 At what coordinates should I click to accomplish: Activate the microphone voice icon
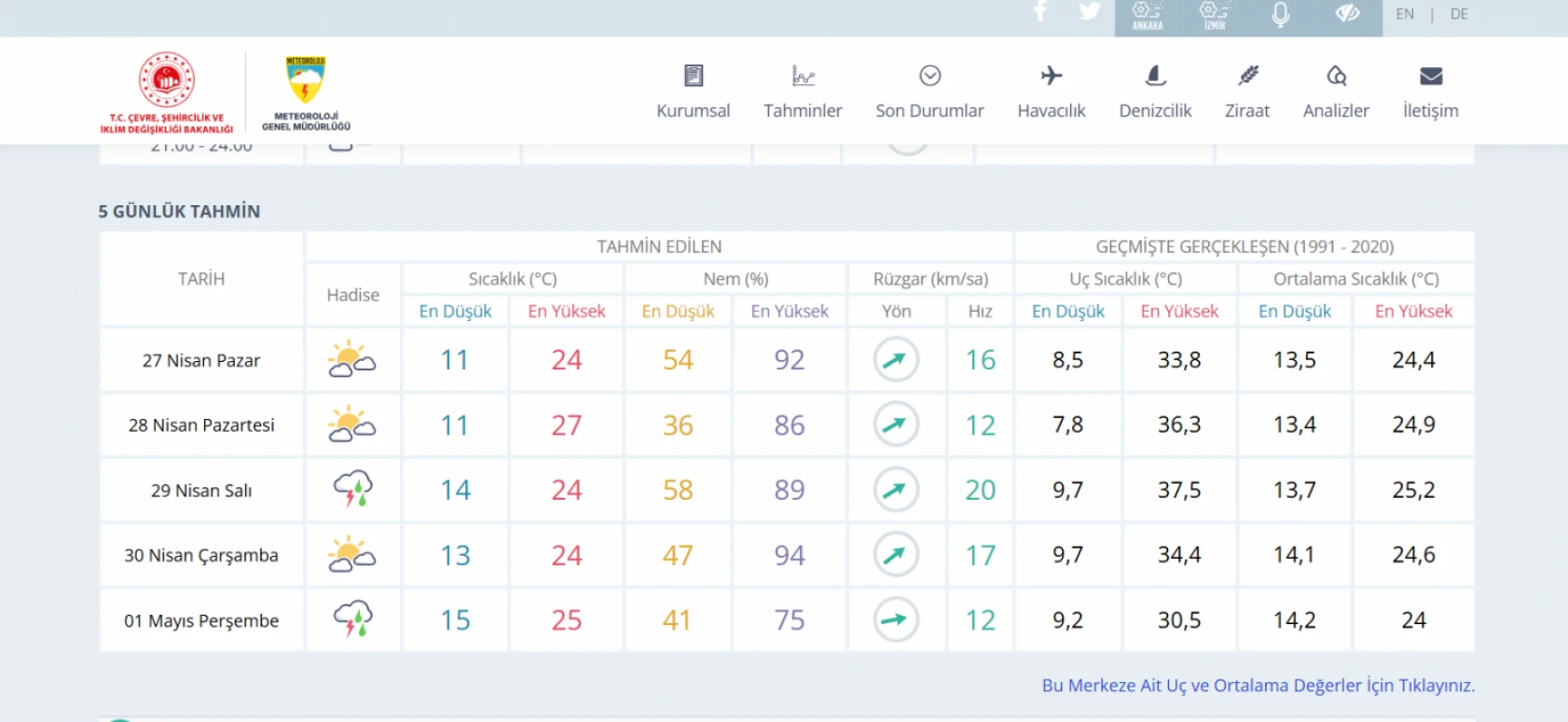pyautogui.click(x=1281, y=15)
